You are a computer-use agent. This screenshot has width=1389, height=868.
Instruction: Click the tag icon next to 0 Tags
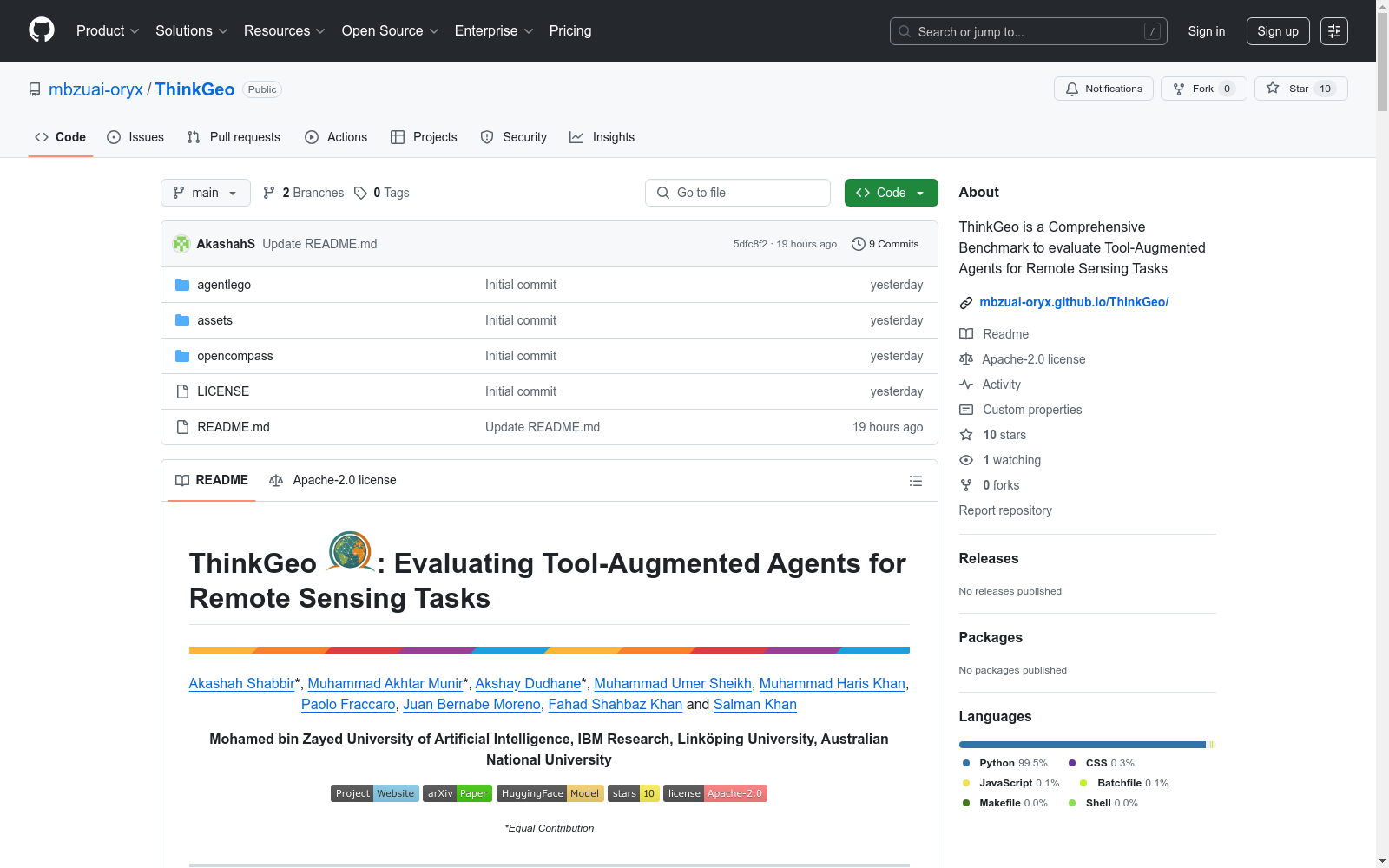pyautogui.click(x=361, y=193)
